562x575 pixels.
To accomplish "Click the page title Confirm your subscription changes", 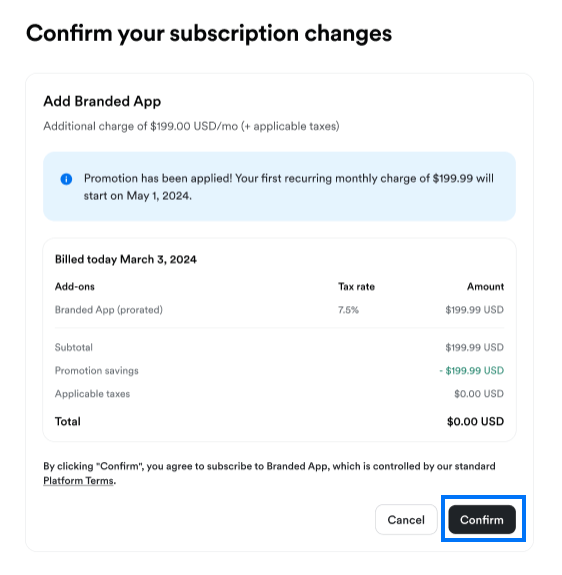I will coord(209,33).
